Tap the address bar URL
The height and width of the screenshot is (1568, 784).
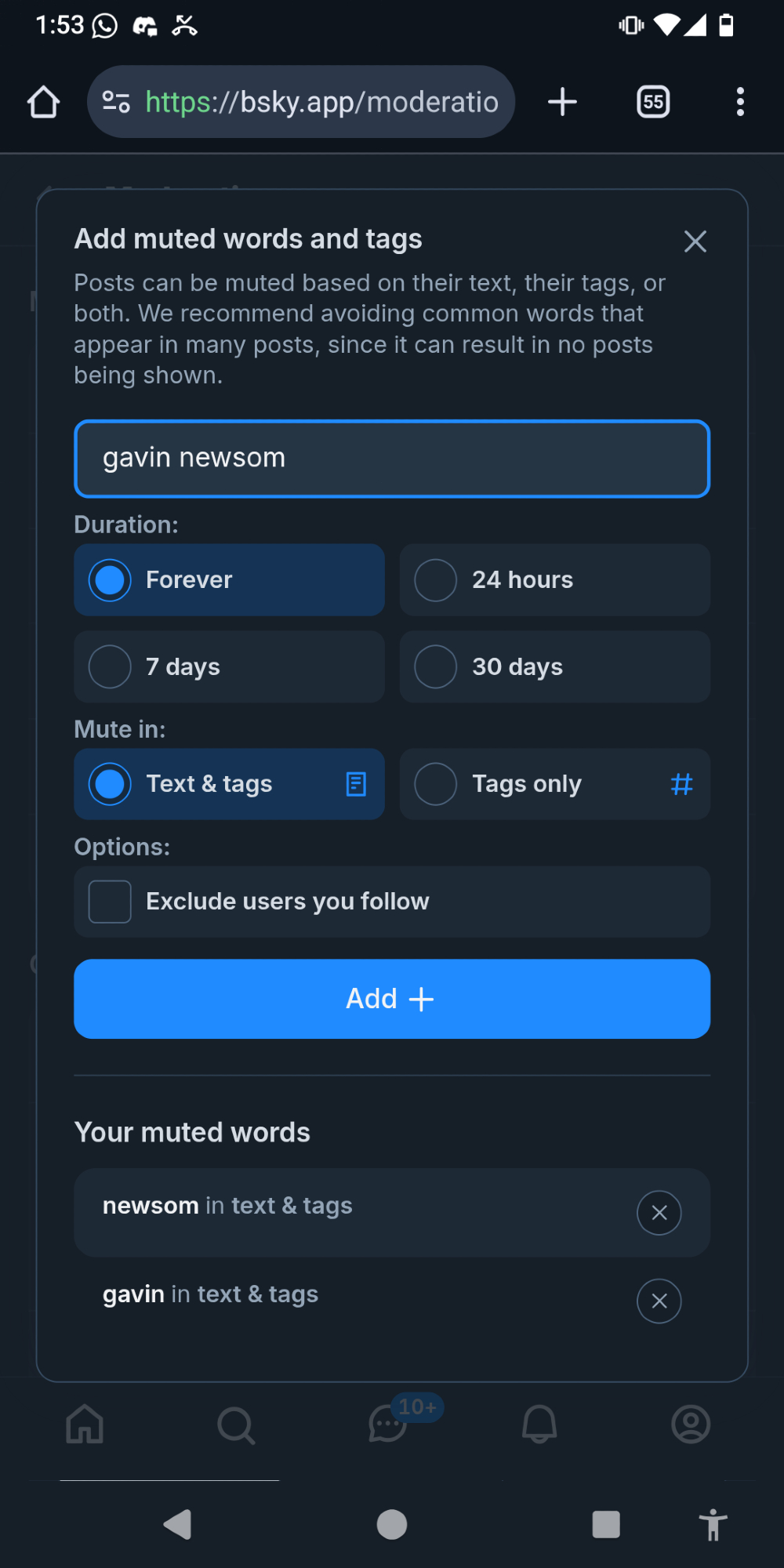coord(321,102)
